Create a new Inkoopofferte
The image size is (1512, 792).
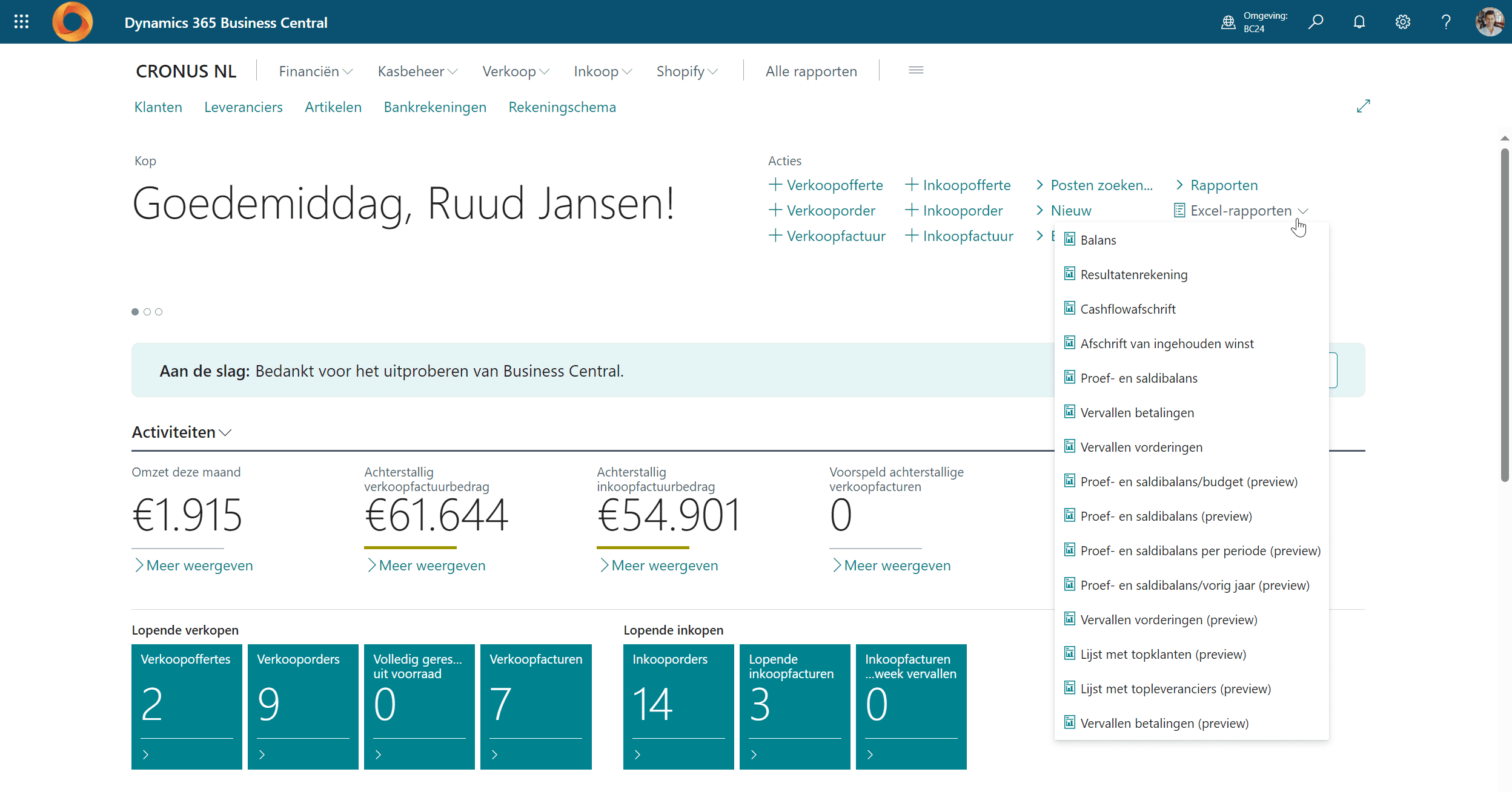958,185
